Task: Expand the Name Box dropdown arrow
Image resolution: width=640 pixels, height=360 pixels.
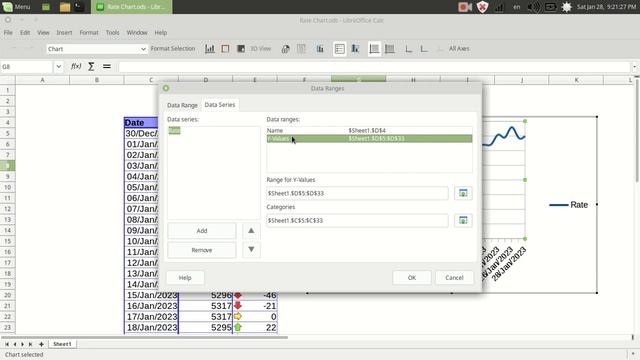Action: 58,67
